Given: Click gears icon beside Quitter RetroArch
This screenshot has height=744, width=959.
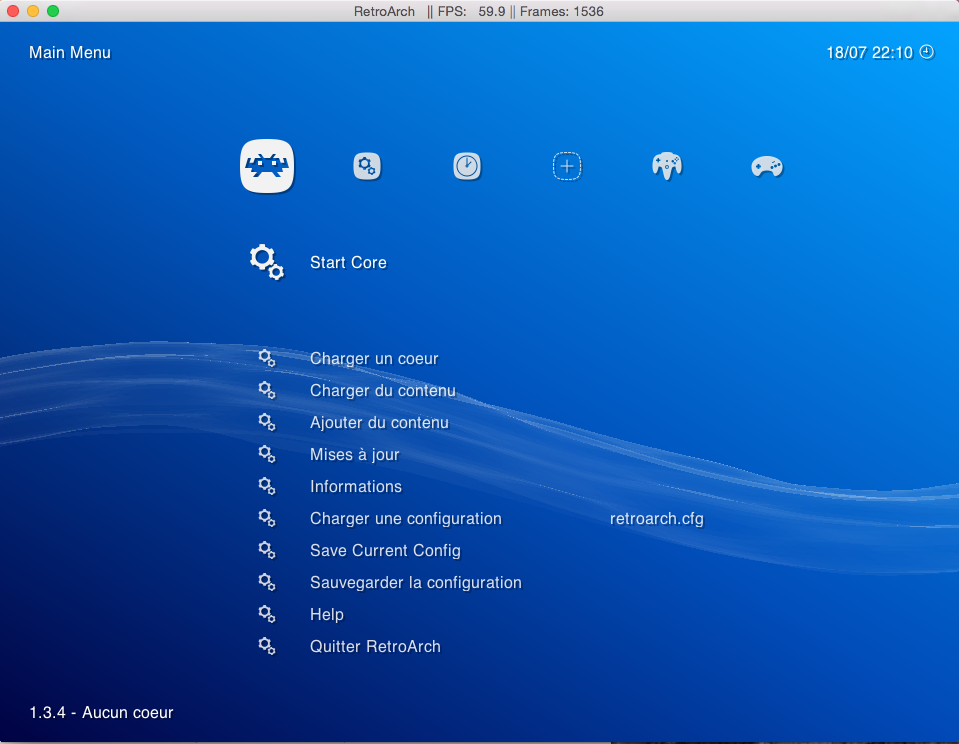Looking at the screenshot, I should pyautogui.click(x=267, y=646).
